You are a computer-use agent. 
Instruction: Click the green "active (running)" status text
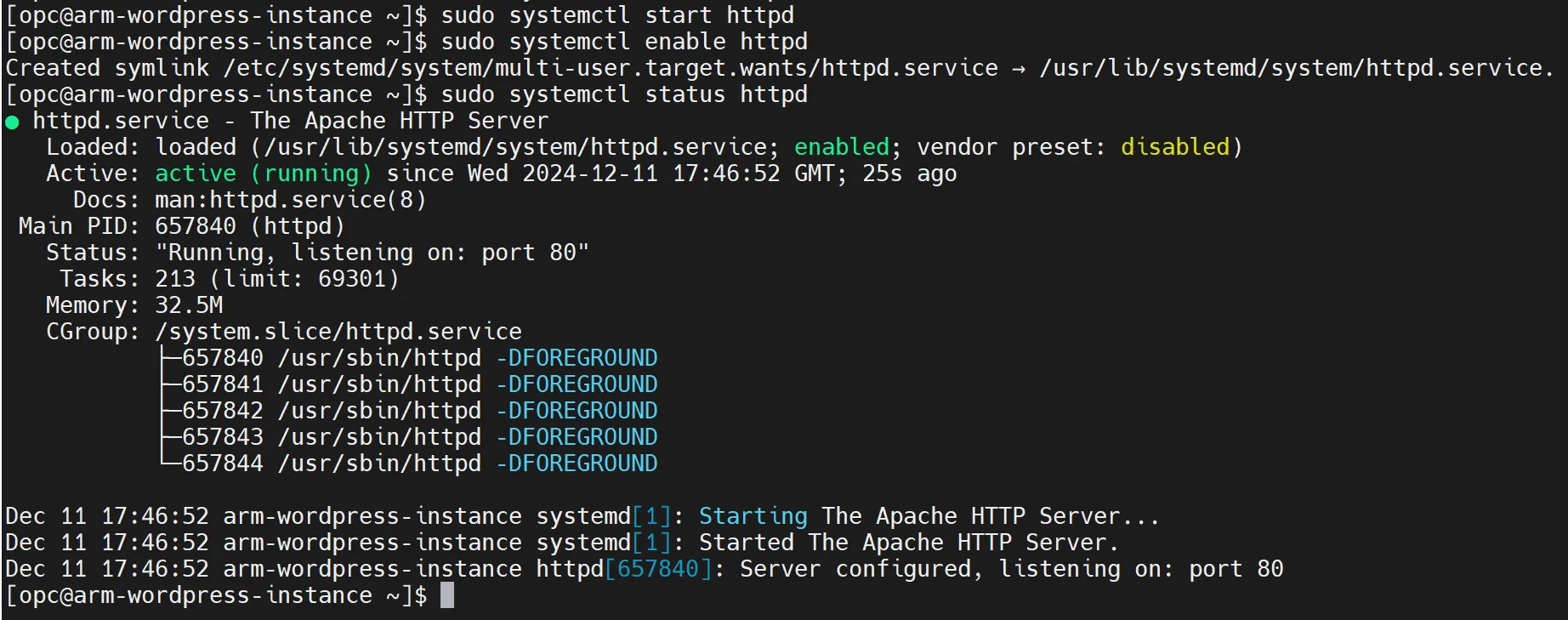coord(263,173)
